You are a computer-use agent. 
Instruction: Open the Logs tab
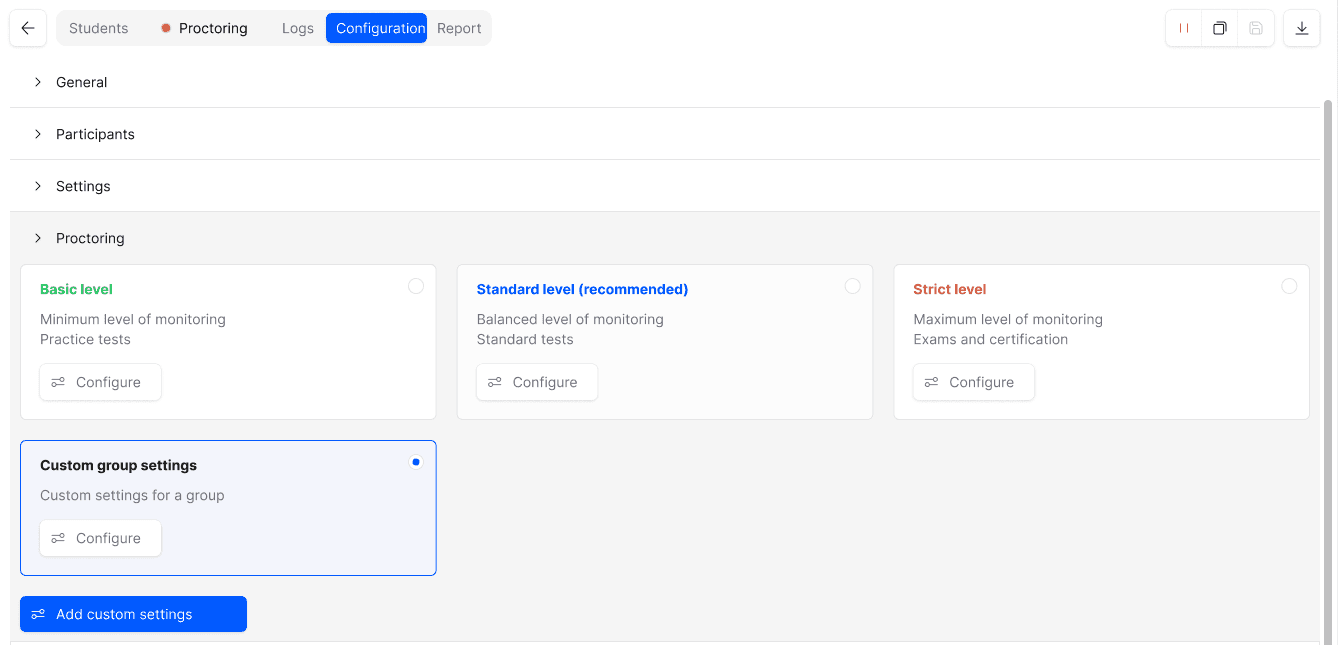(298, 28)
